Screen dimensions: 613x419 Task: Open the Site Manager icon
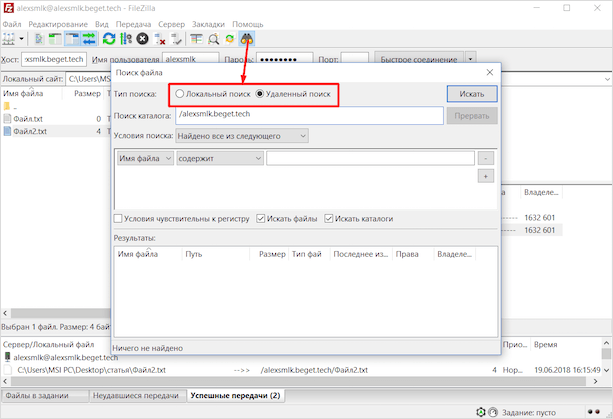click(x=11, y=39)
